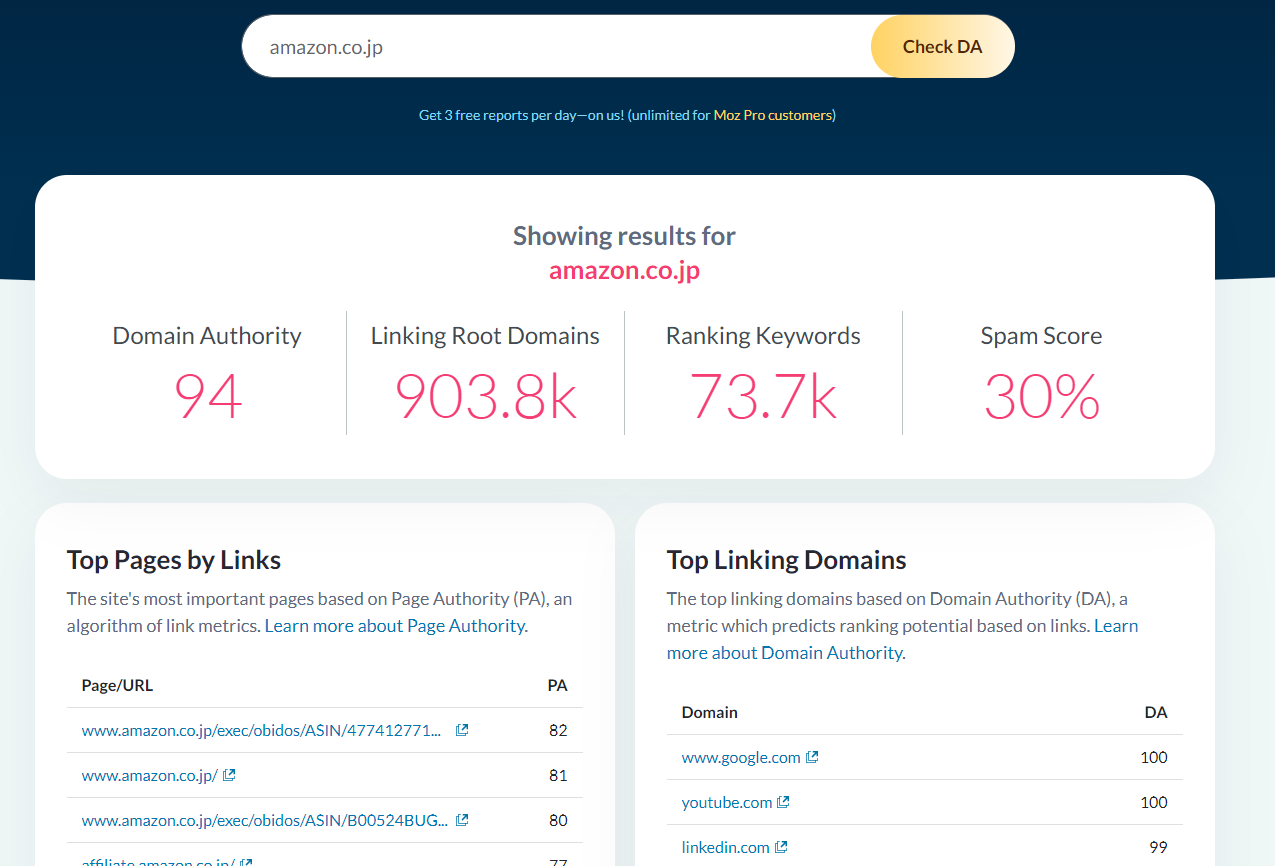This screenshot has height=866, width=1275.
Task: Click the Top Pages by Links heading
Action: coord(174,560)
